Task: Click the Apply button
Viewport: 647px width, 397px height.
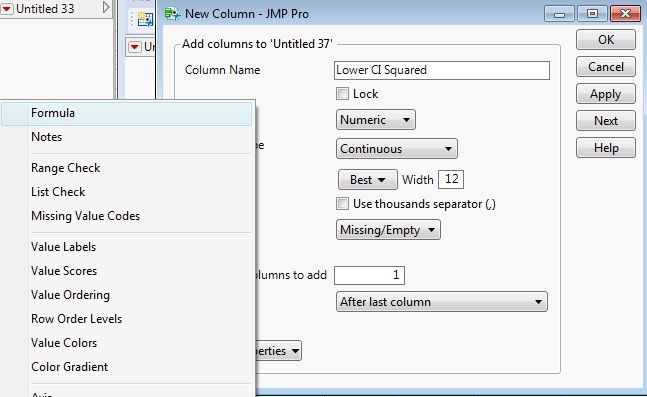Action: (x=606, y=94)
